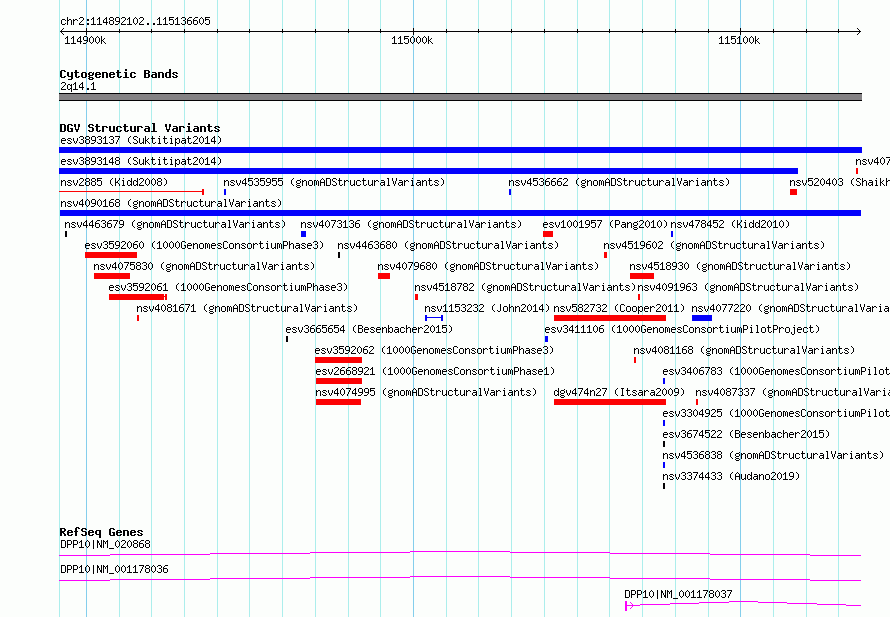This screenshot has width=890, height=617.
Task: Click the red bar under nsv4079680
Action: pyautogui.click(x=384, y=276)
